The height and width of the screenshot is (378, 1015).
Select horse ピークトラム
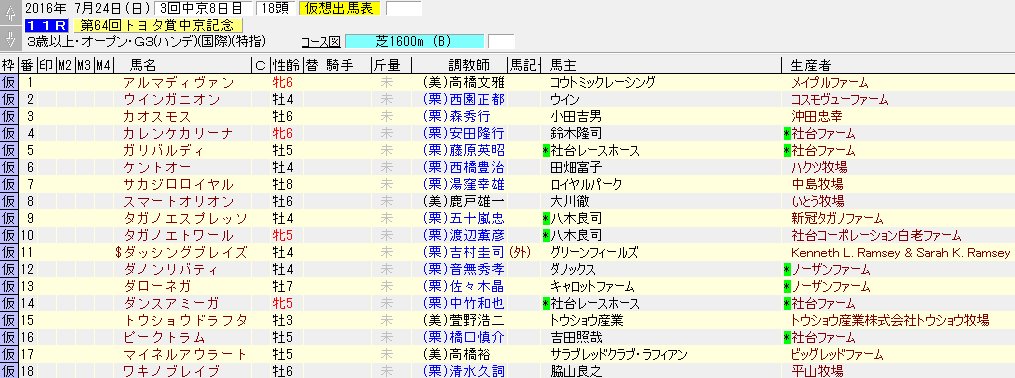[x=164, y=337]
